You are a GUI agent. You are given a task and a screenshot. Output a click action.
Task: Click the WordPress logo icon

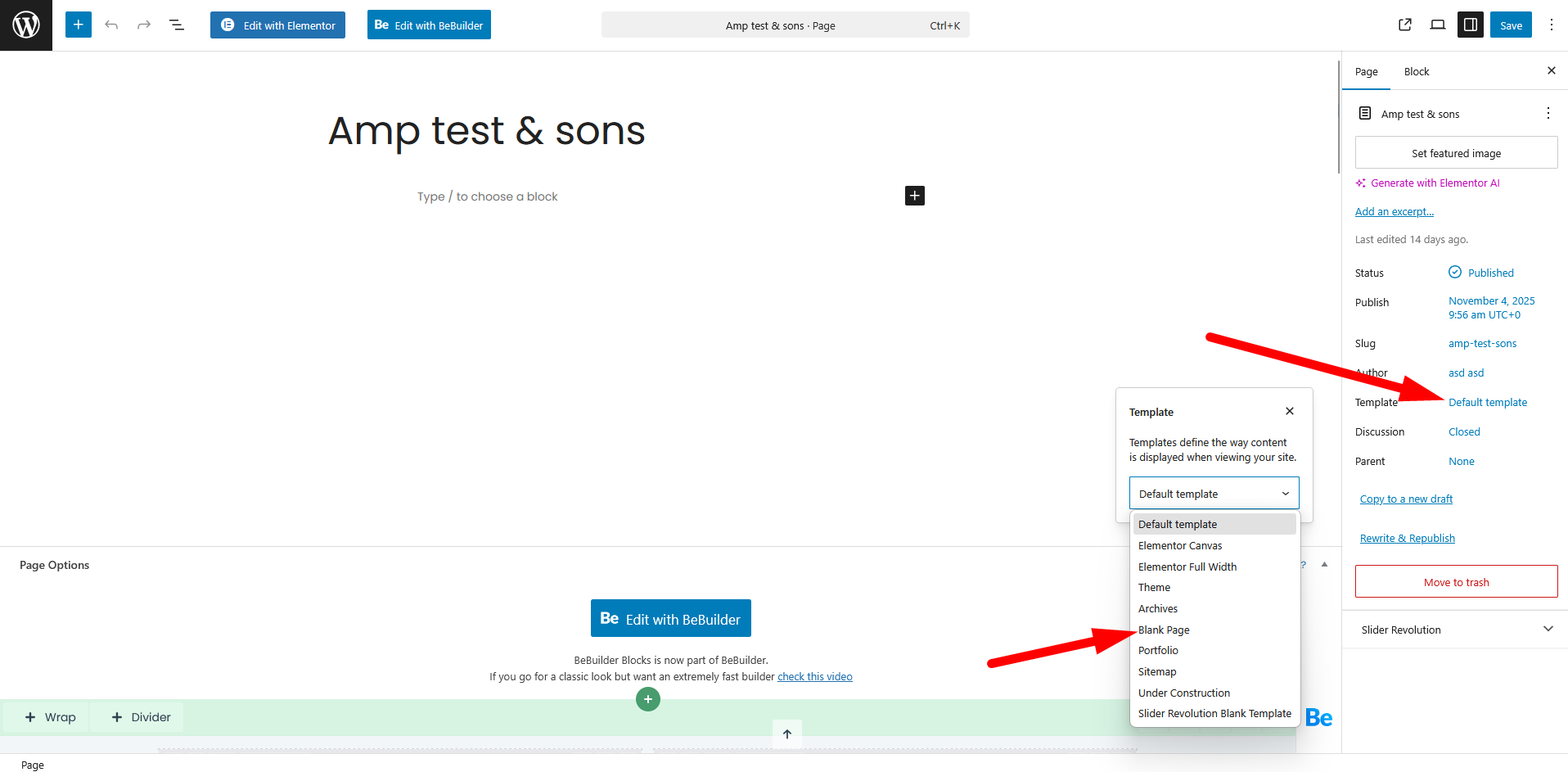[26, 25]
